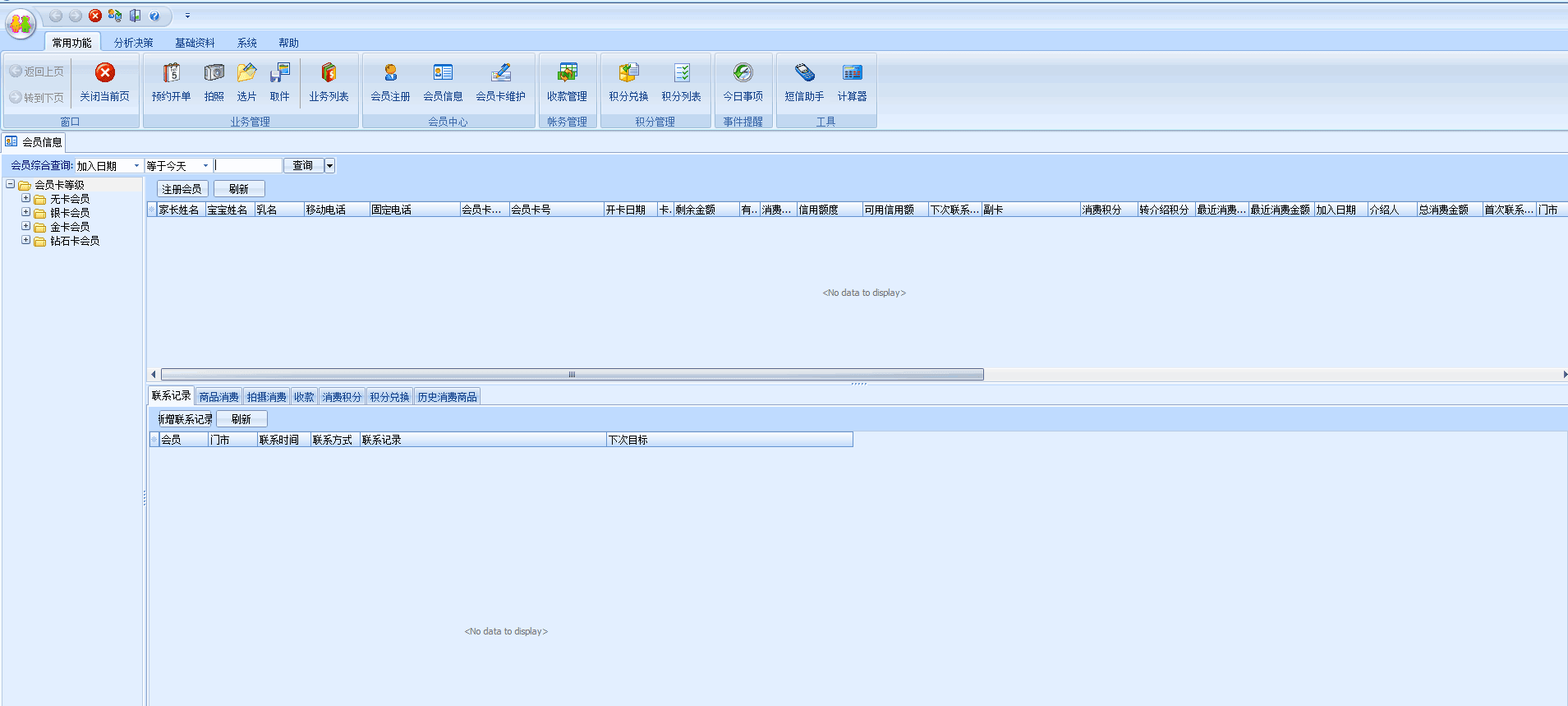Click the 注册会员 button
The width and height of the screenshot is (1568, 706).
coord(182,189)
